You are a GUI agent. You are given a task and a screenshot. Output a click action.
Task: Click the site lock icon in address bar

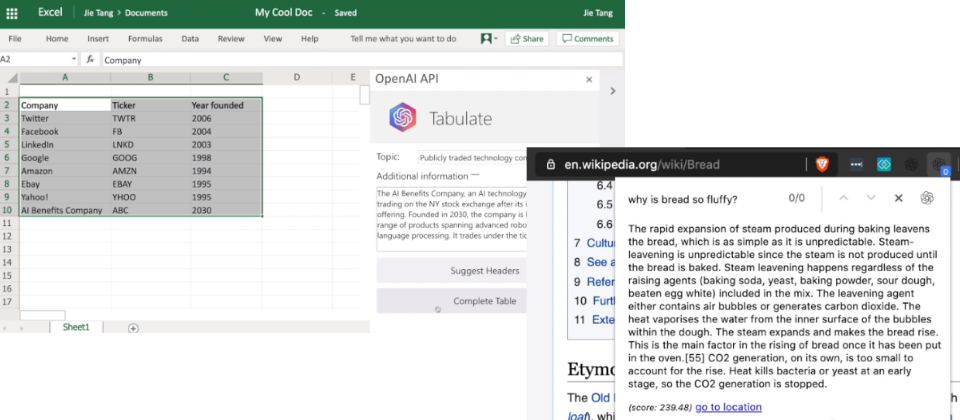[x=550, y=164]
